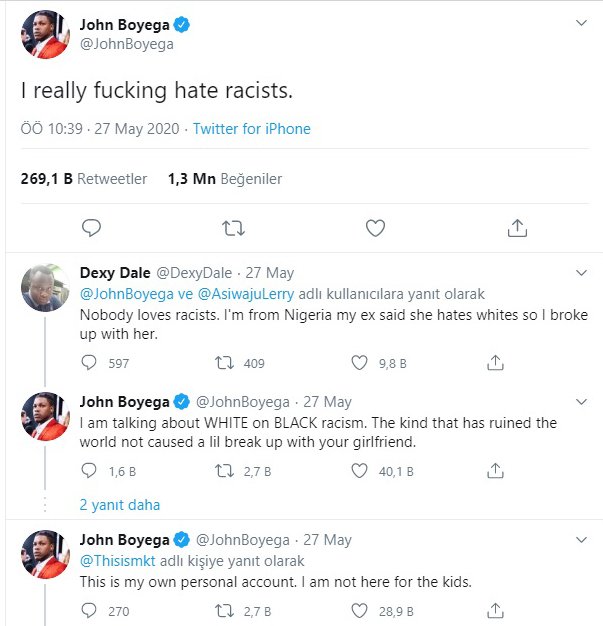
Task: Share the main tweet
Action: 517,228
